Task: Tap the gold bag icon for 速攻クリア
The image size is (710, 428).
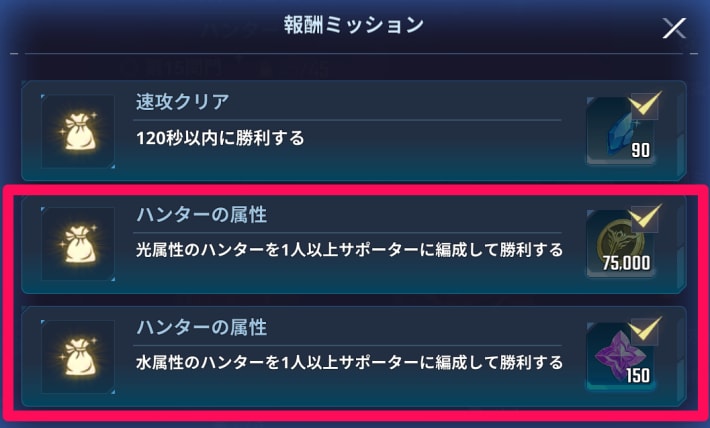Action: click(x=78, y=131)
